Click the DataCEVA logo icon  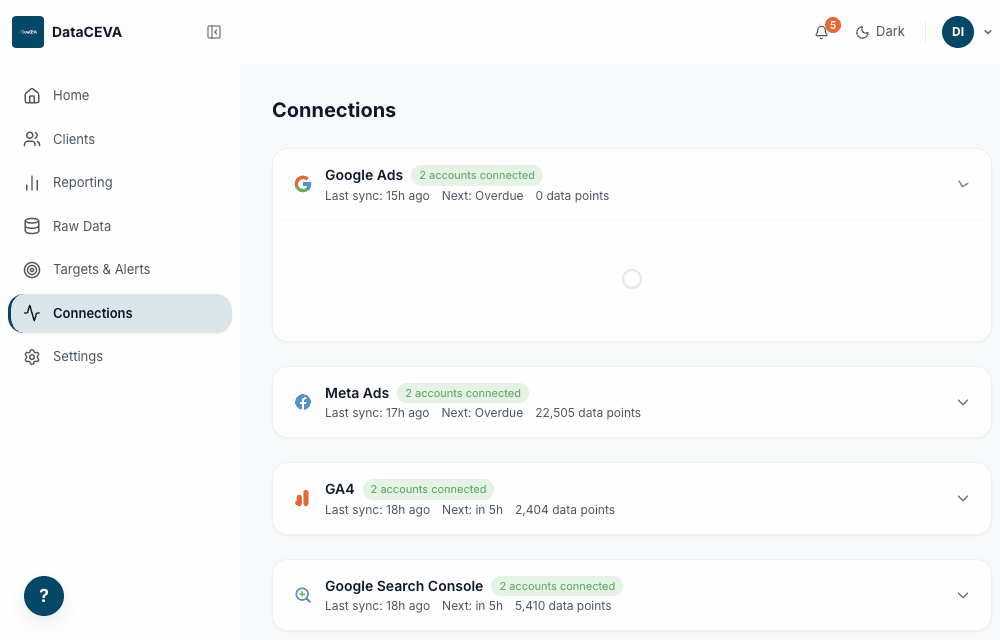click(28, 32)
